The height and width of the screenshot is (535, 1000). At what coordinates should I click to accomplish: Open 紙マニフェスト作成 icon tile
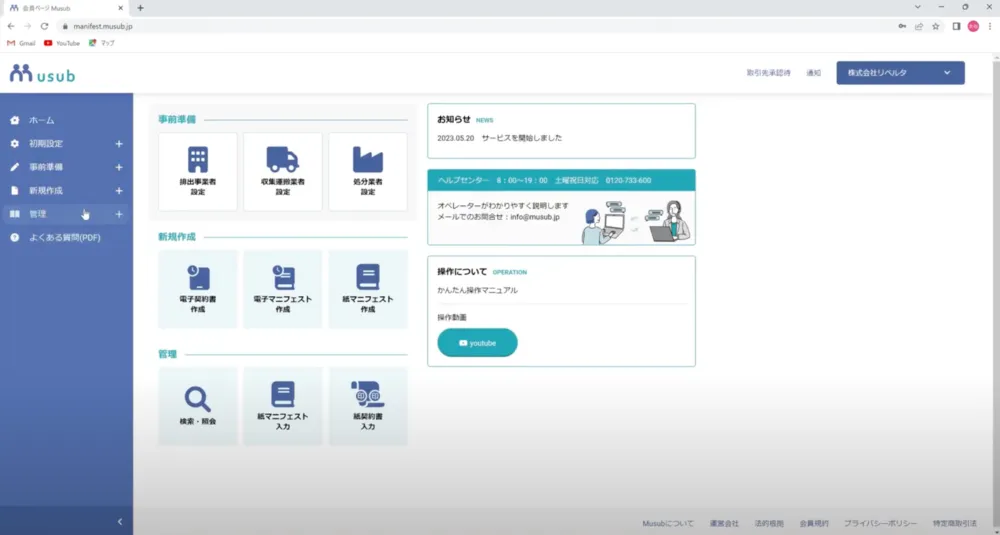tap(367, 288)
